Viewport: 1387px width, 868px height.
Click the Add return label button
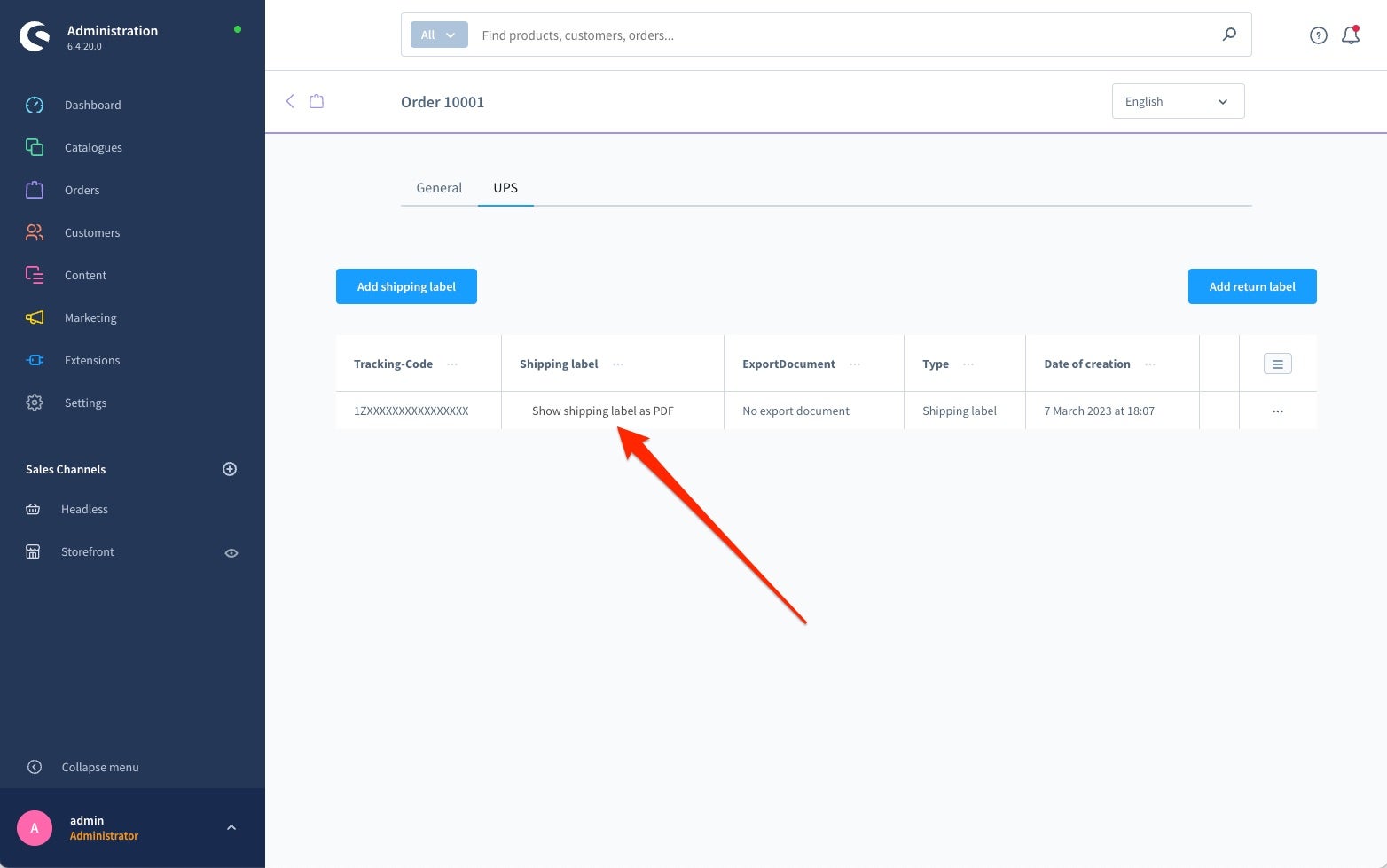(1252, 286)
